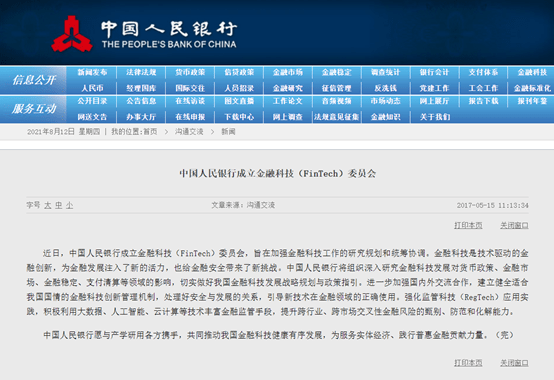Go to 工会工作 page
554x380 pixels.
(483, 88)
